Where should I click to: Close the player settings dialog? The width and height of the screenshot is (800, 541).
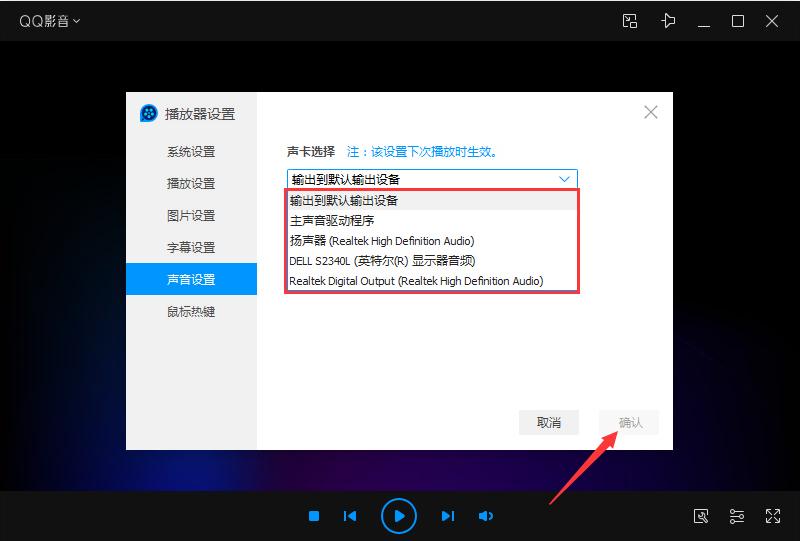pos(651,112)
